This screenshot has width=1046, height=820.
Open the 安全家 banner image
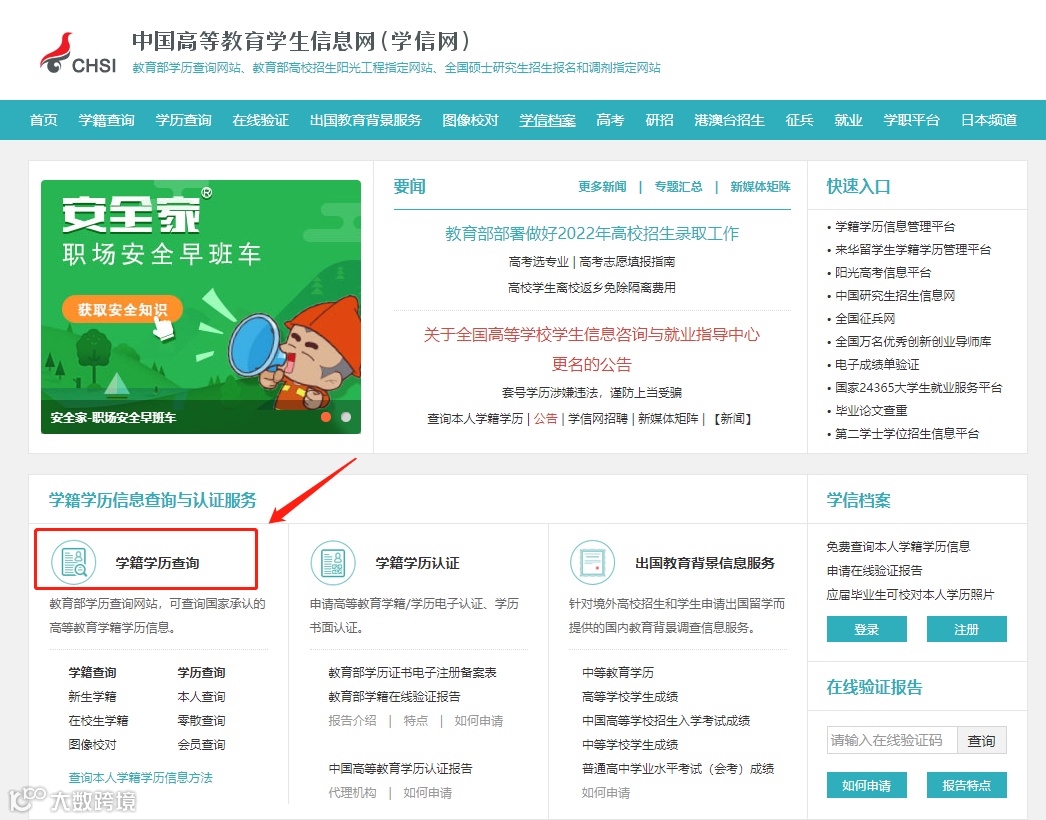pyautogui.click(x=201, y=307)
